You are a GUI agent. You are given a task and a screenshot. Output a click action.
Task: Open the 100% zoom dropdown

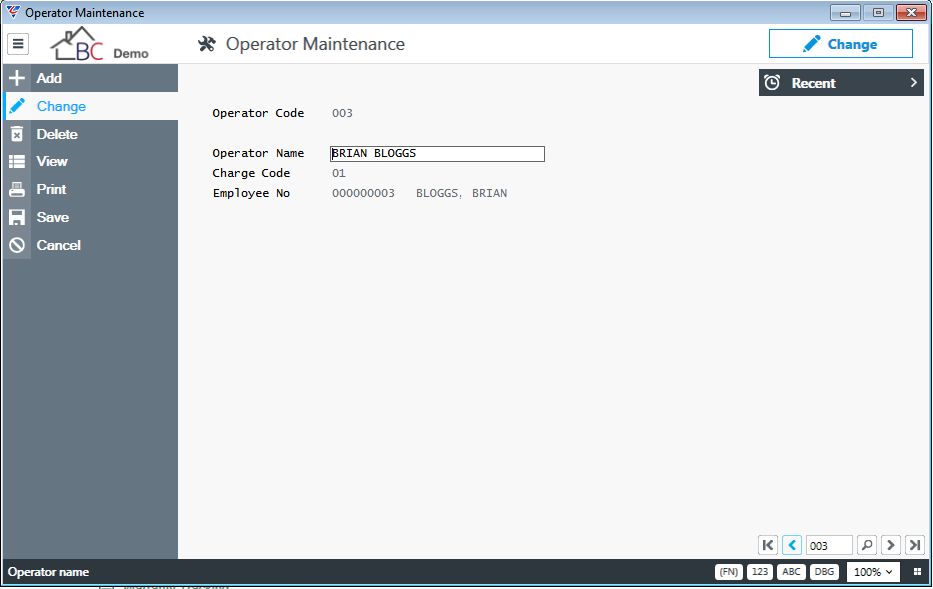pyautogui.click(x=873, y=572)
